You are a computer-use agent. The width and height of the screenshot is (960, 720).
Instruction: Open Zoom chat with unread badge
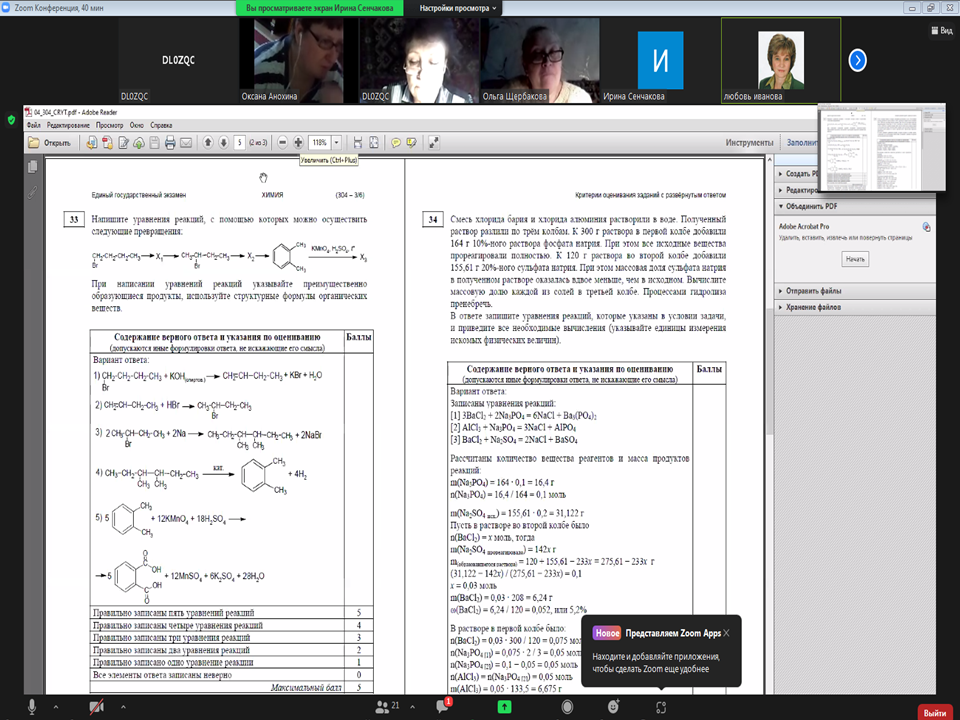[x=443, y=706]
